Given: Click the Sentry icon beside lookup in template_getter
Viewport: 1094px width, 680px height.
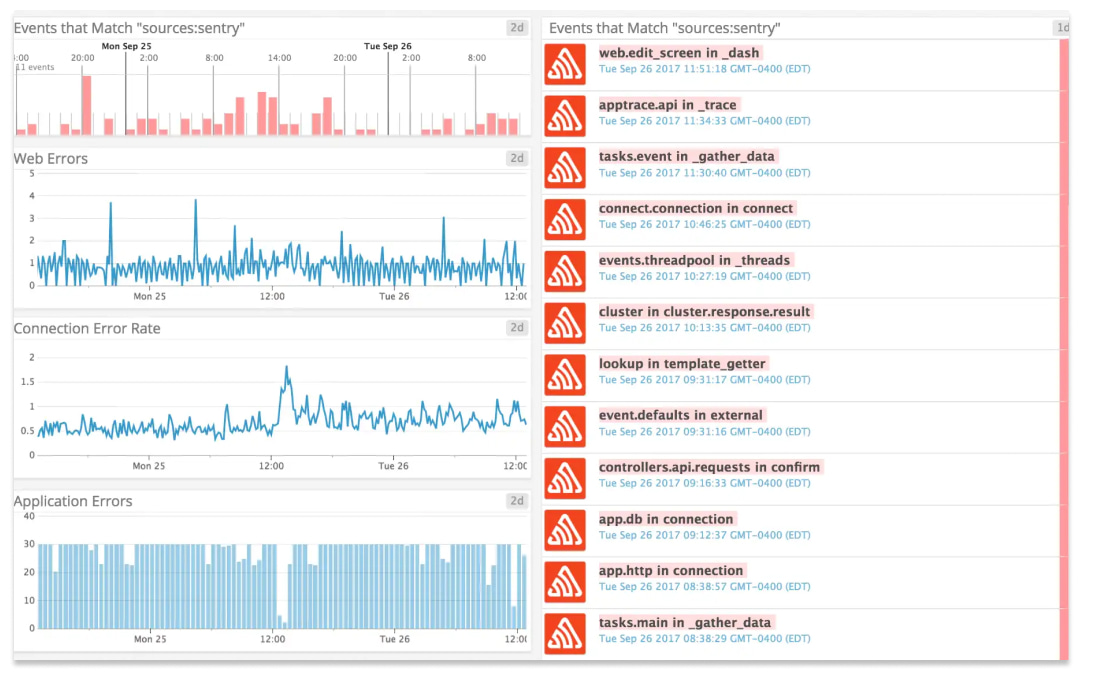Looking at the screenshot, I should pos(565,375).
